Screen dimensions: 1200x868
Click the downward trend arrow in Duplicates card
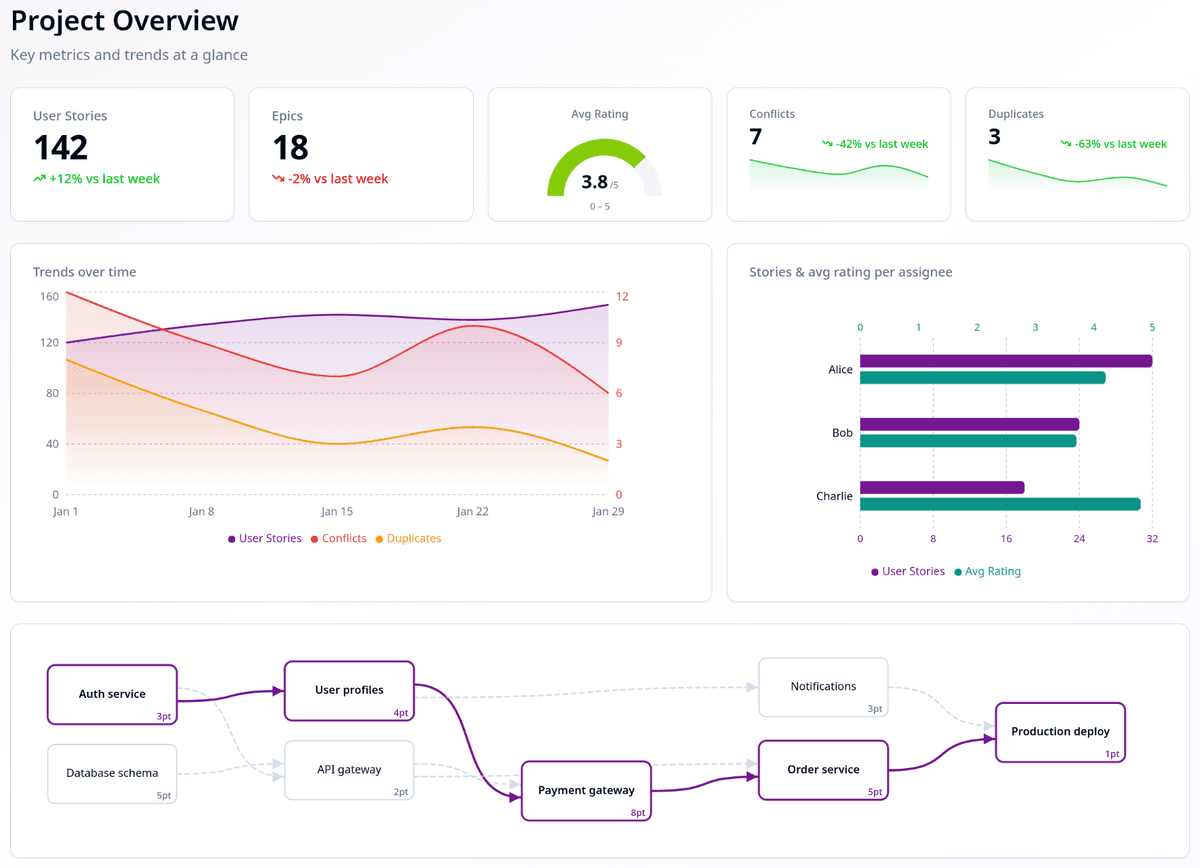[1066, 144]
